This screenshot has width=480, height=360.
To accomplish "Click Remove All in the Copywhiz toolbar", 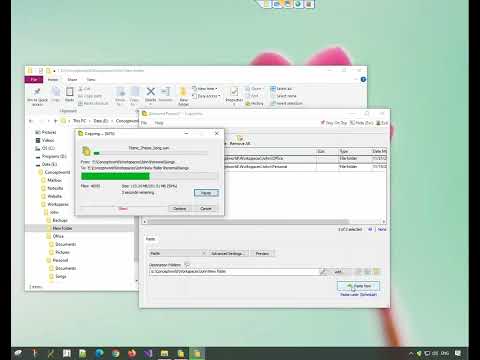I will coord(240,140).
